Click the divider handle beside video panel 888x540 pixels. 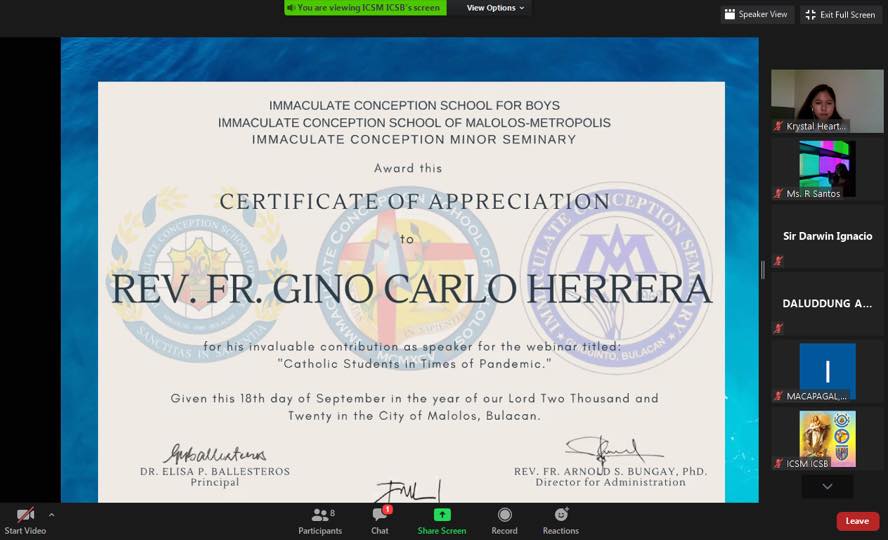tap(763, 270)
